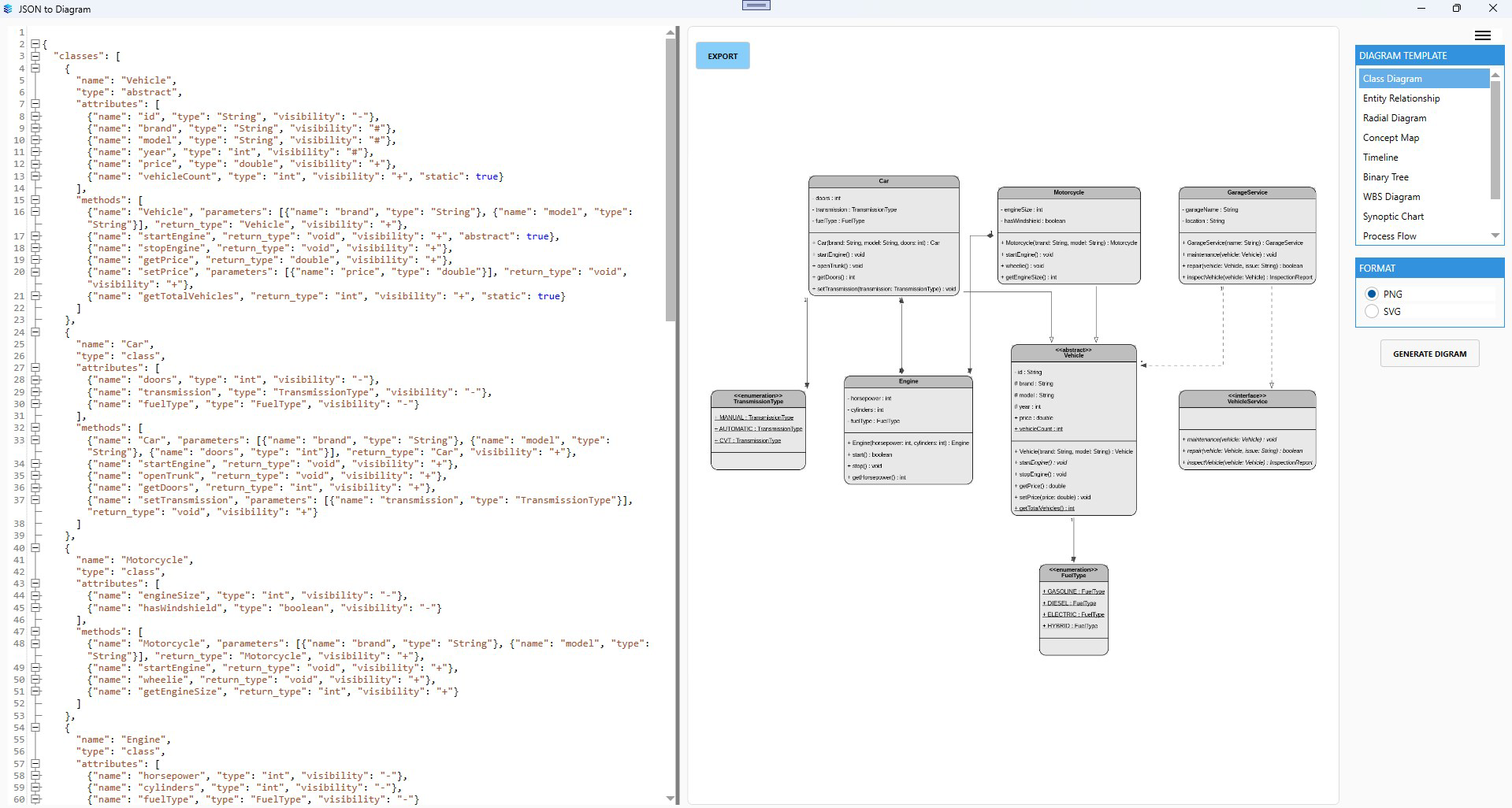Screen dimensions: 1512x808
Task: Click the Generate Diagram button
Action: 1429,353
